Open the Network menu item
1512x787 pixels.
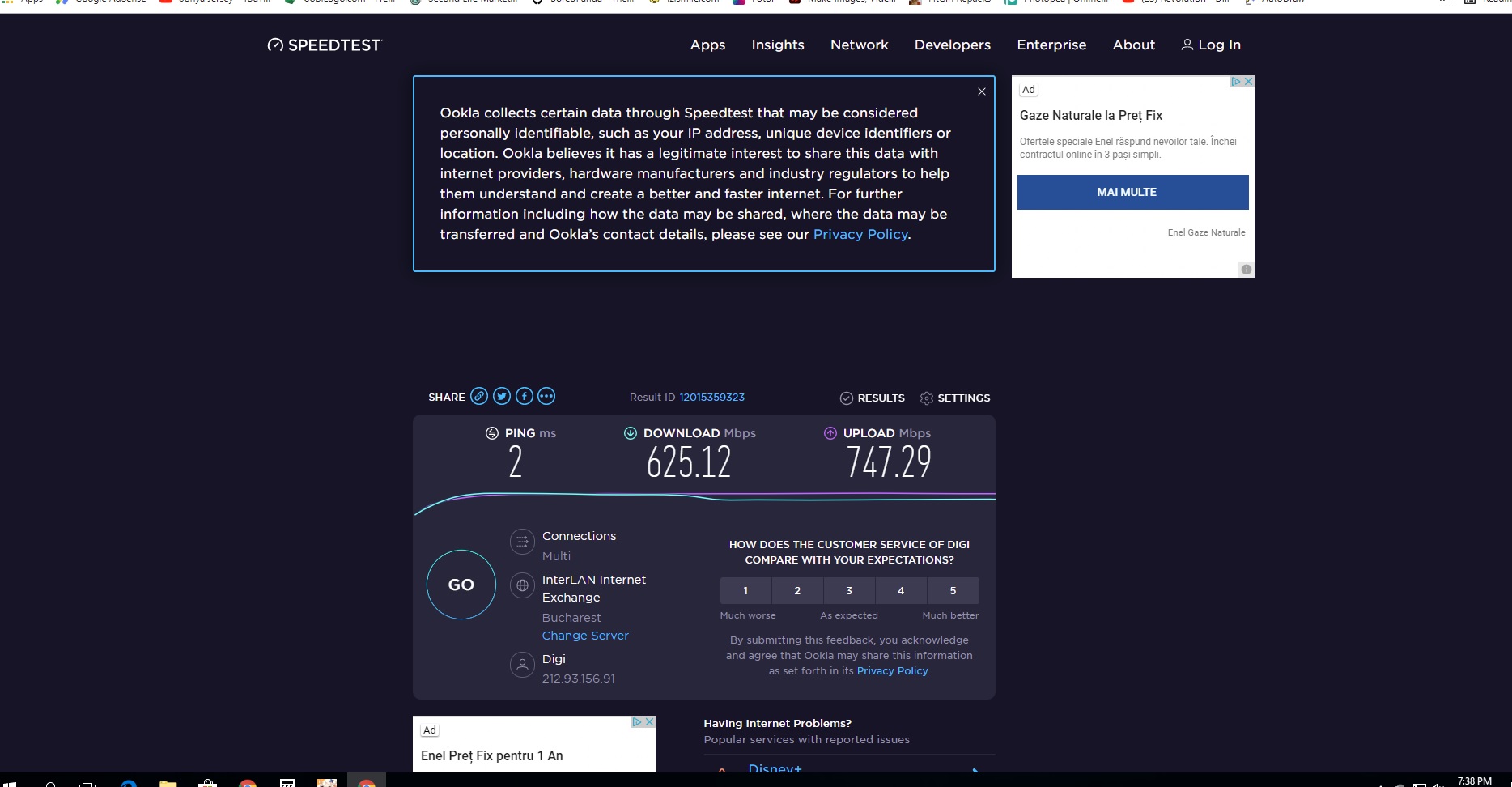[x=859, y=45]
